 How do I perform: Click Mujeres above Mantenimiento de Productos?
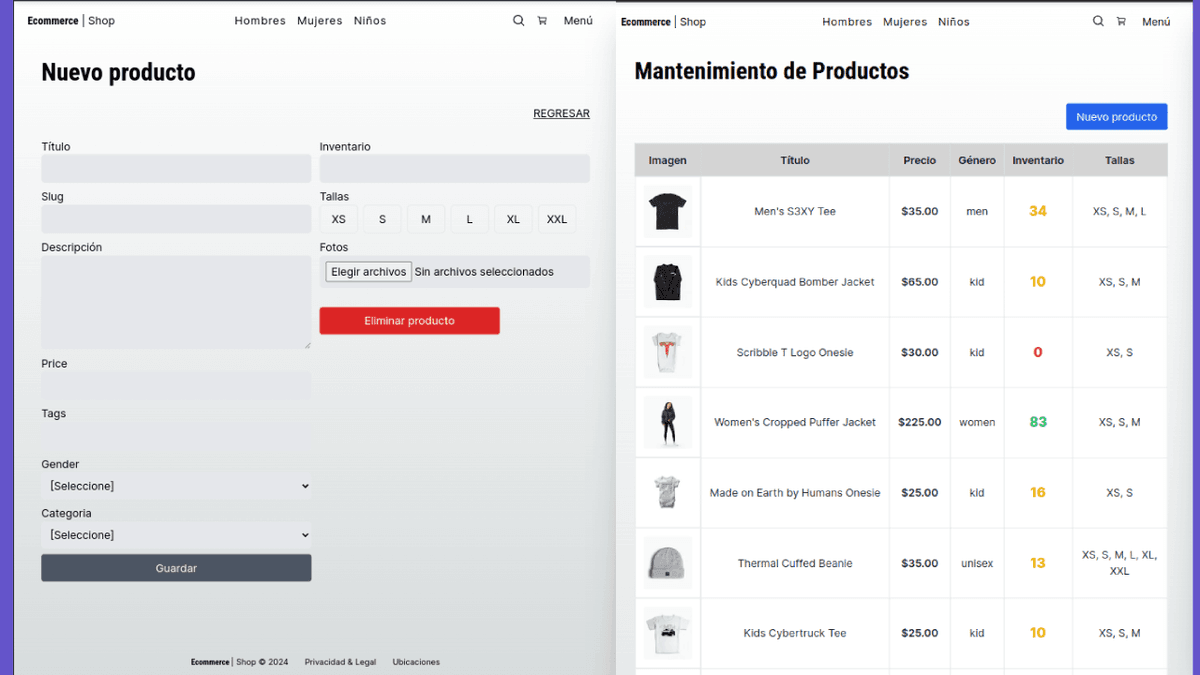pos(905,22)
